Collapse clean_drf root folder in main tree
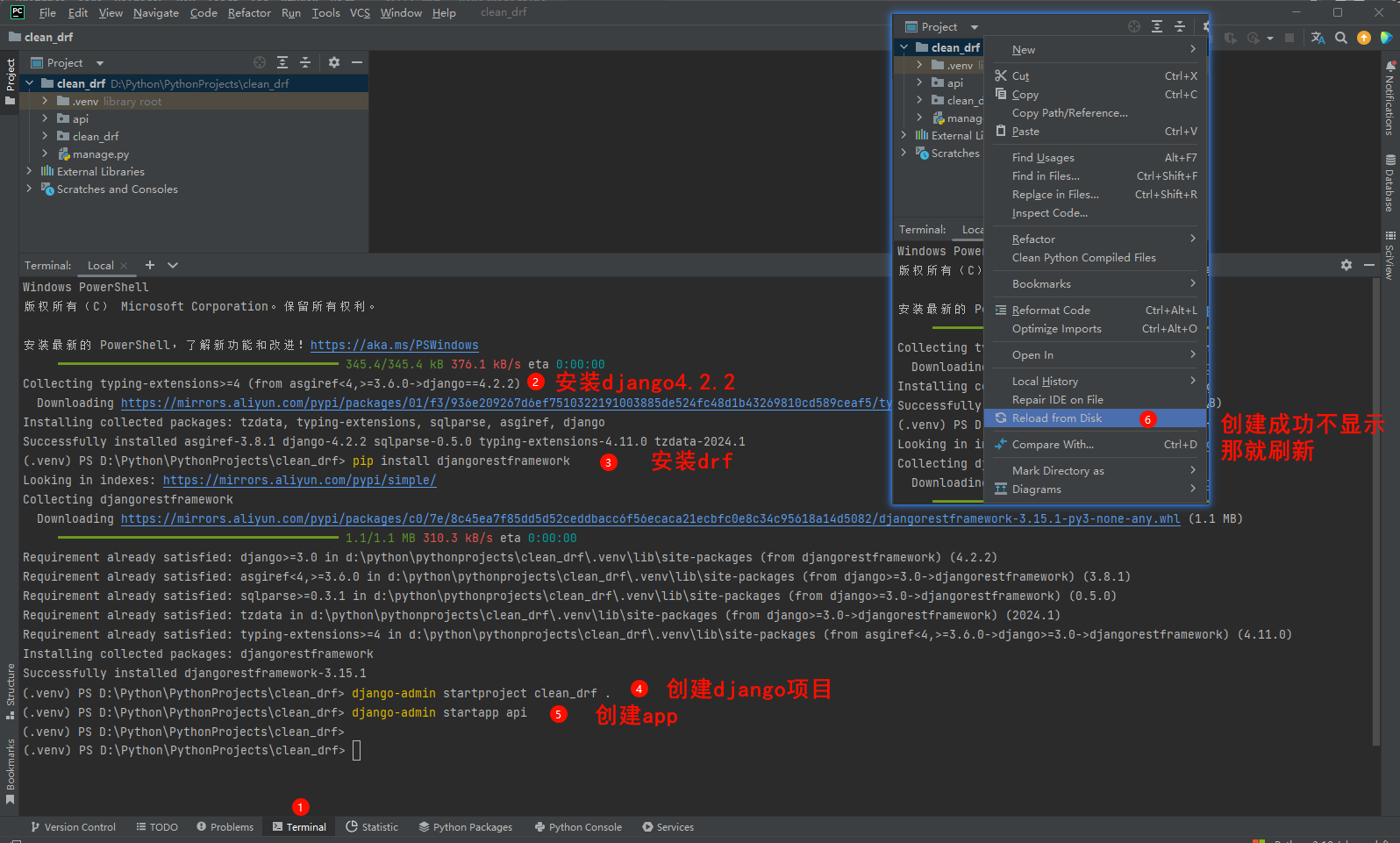Screen dimensions: 1400x843 point(30,83)
